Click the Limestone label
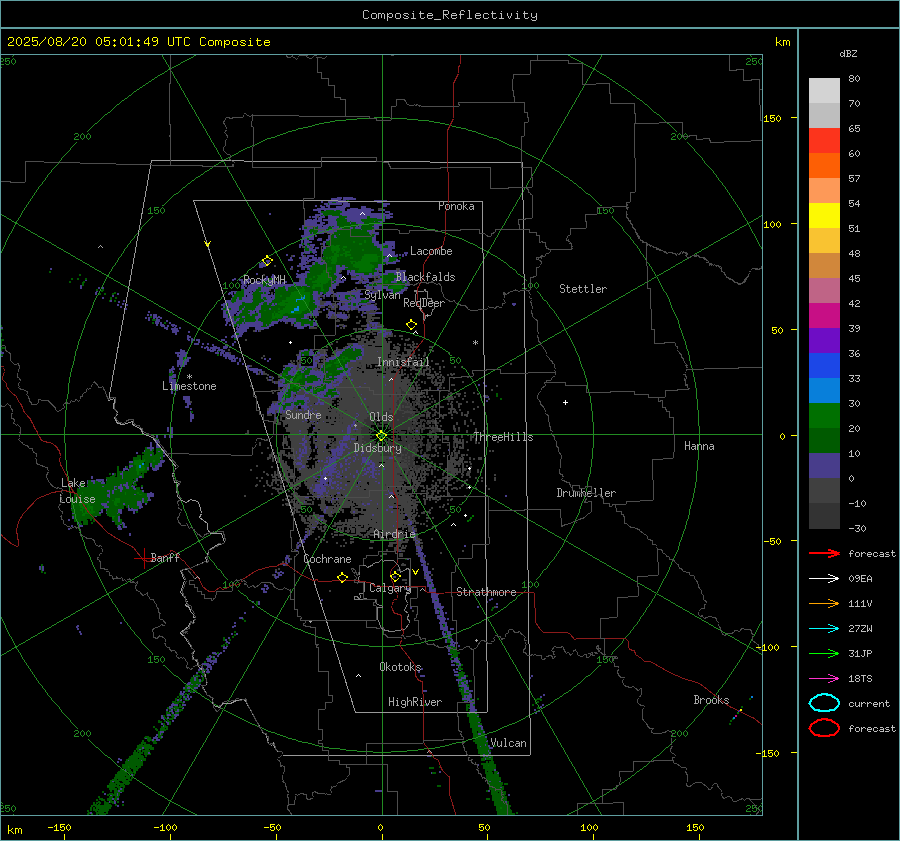The height and width of the screenshot is (841, 900). click(x=189, y=386)
